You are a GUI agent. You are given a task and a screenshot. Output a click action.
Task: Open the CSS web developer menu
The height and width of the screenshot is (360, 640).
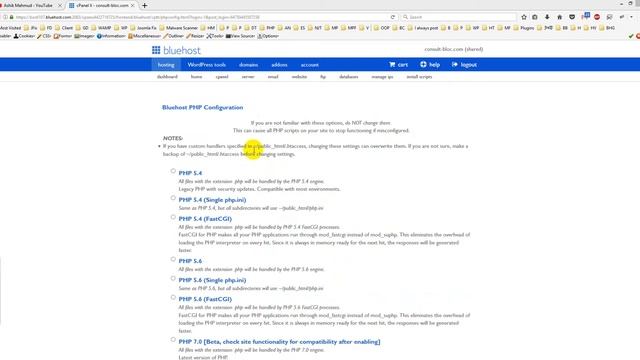coord(44,36)
